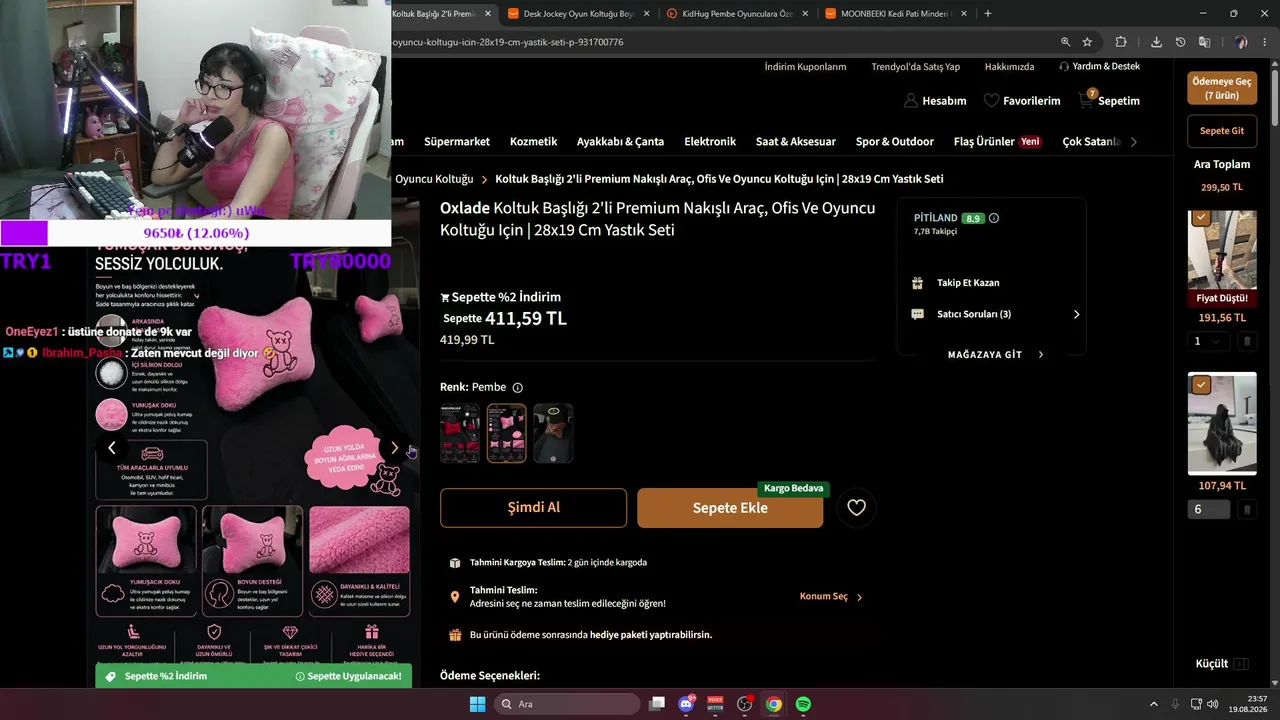Image resolution: width=1280 pixels, height=720 pixels.
Task: Open Task View on the taskbar
Action: tap(657, 704)
